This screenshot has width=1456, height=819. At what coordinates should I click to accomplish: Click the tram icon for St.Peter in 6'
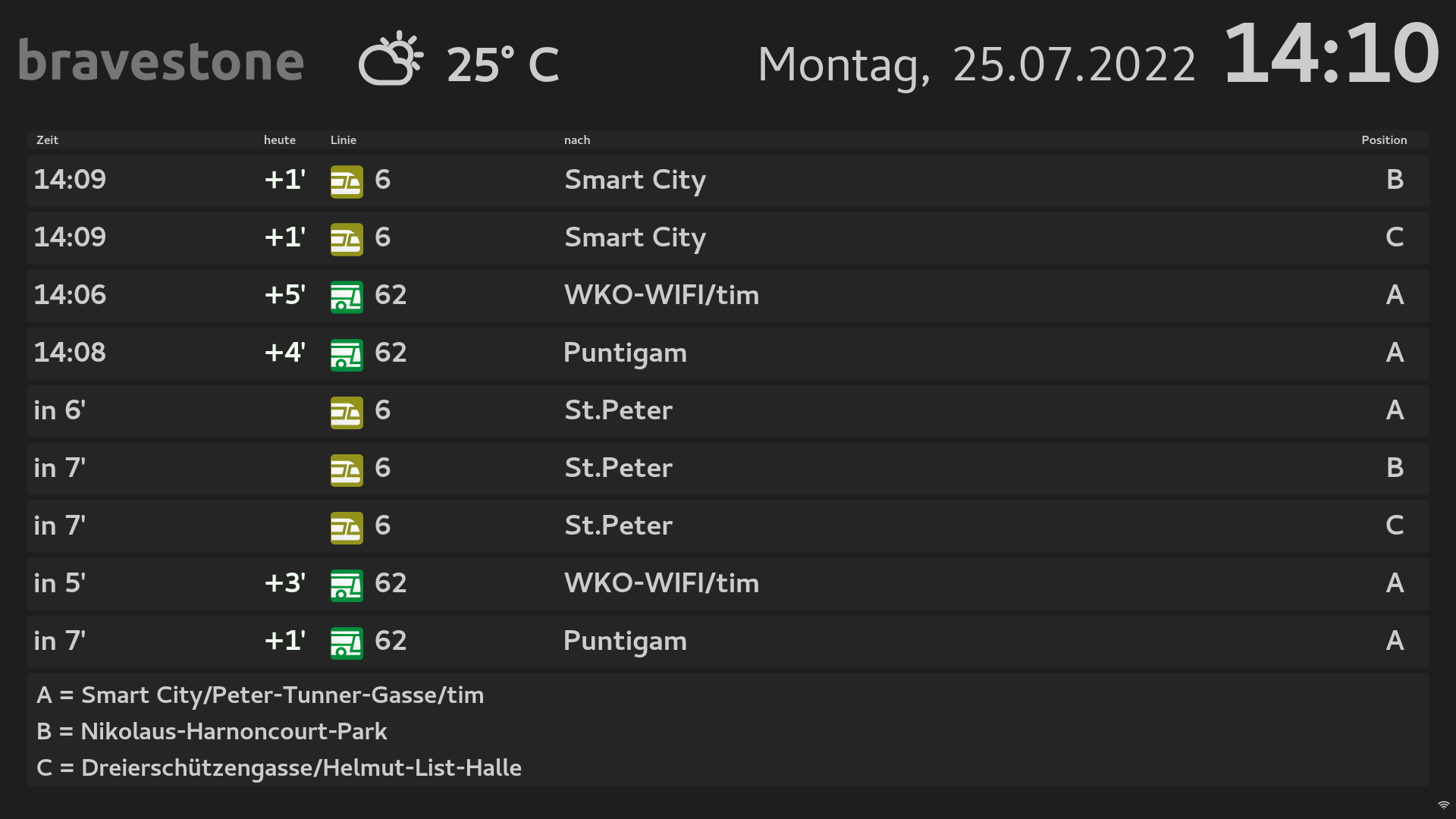click(347, 413)
